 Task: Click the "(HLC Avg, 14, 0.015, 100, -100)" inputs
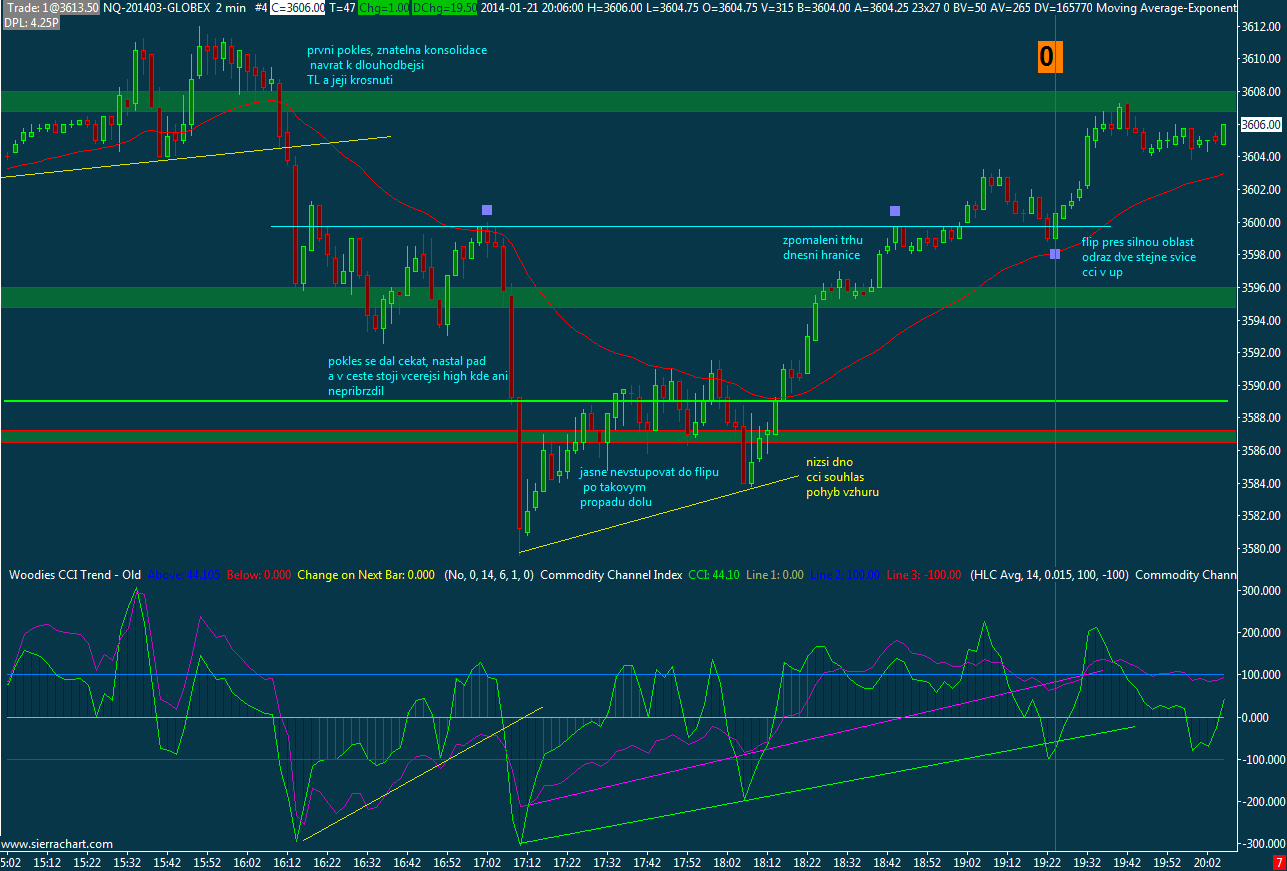point(1049,575)
